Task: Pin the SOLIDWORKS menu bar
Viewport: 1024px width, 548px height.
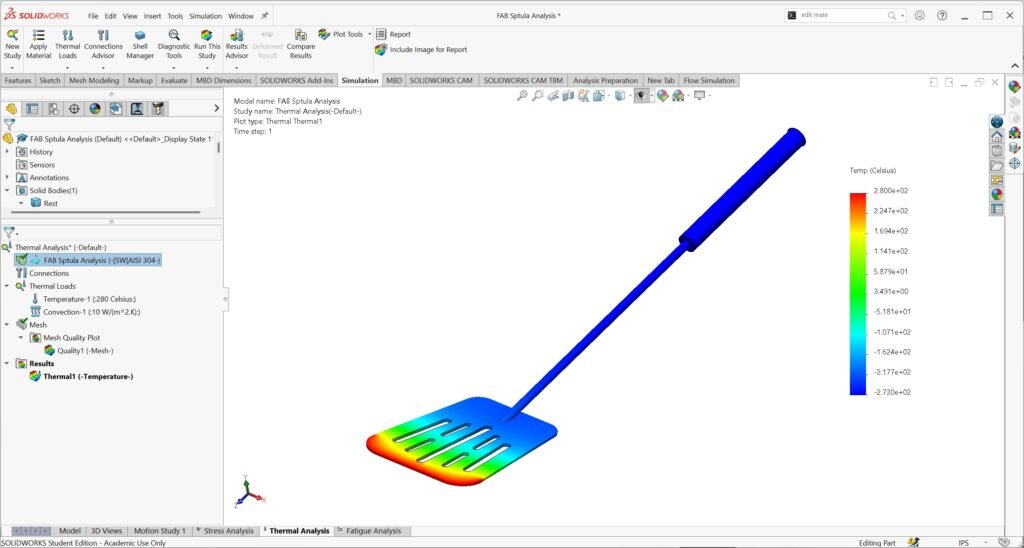Action: 264,16
